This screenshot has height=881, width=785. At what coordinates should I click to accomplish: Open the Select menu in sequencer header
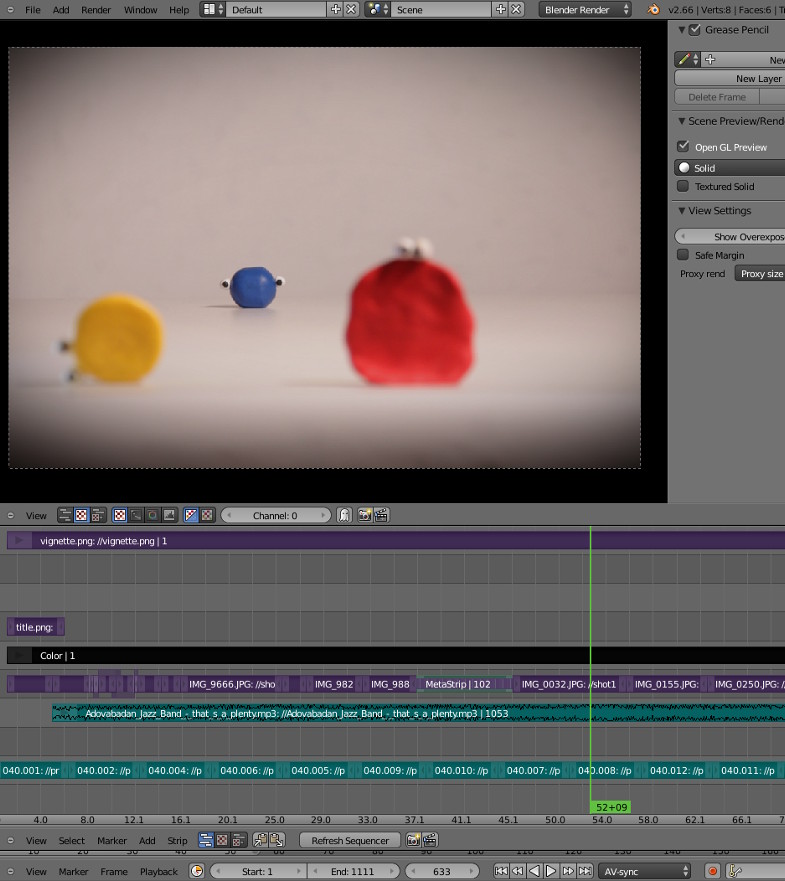click(x=71, y=841)
